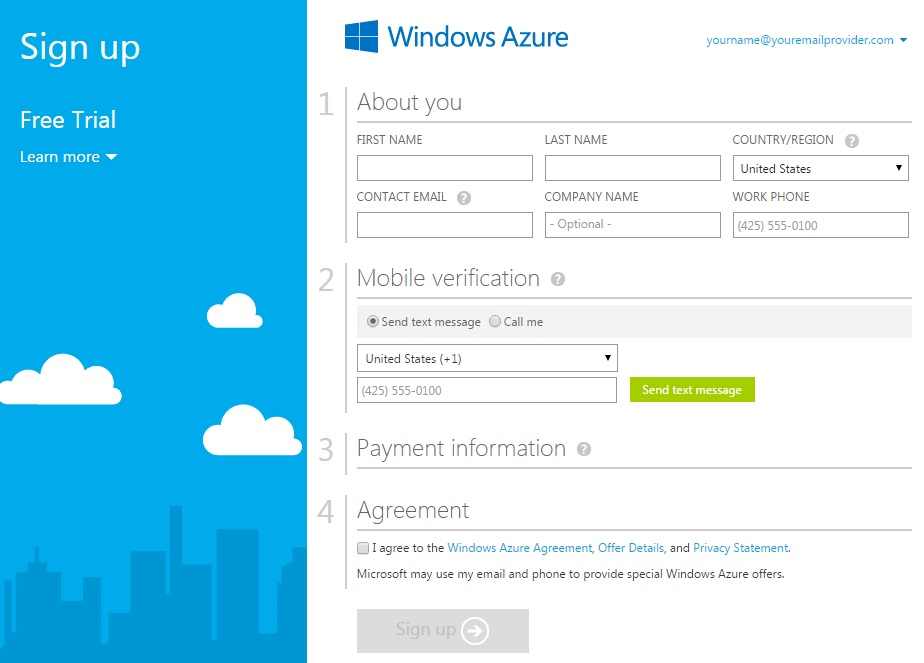The image size is (924, 663).
Task: Select the Send text message radio option
Action: [x=372, y=321]
